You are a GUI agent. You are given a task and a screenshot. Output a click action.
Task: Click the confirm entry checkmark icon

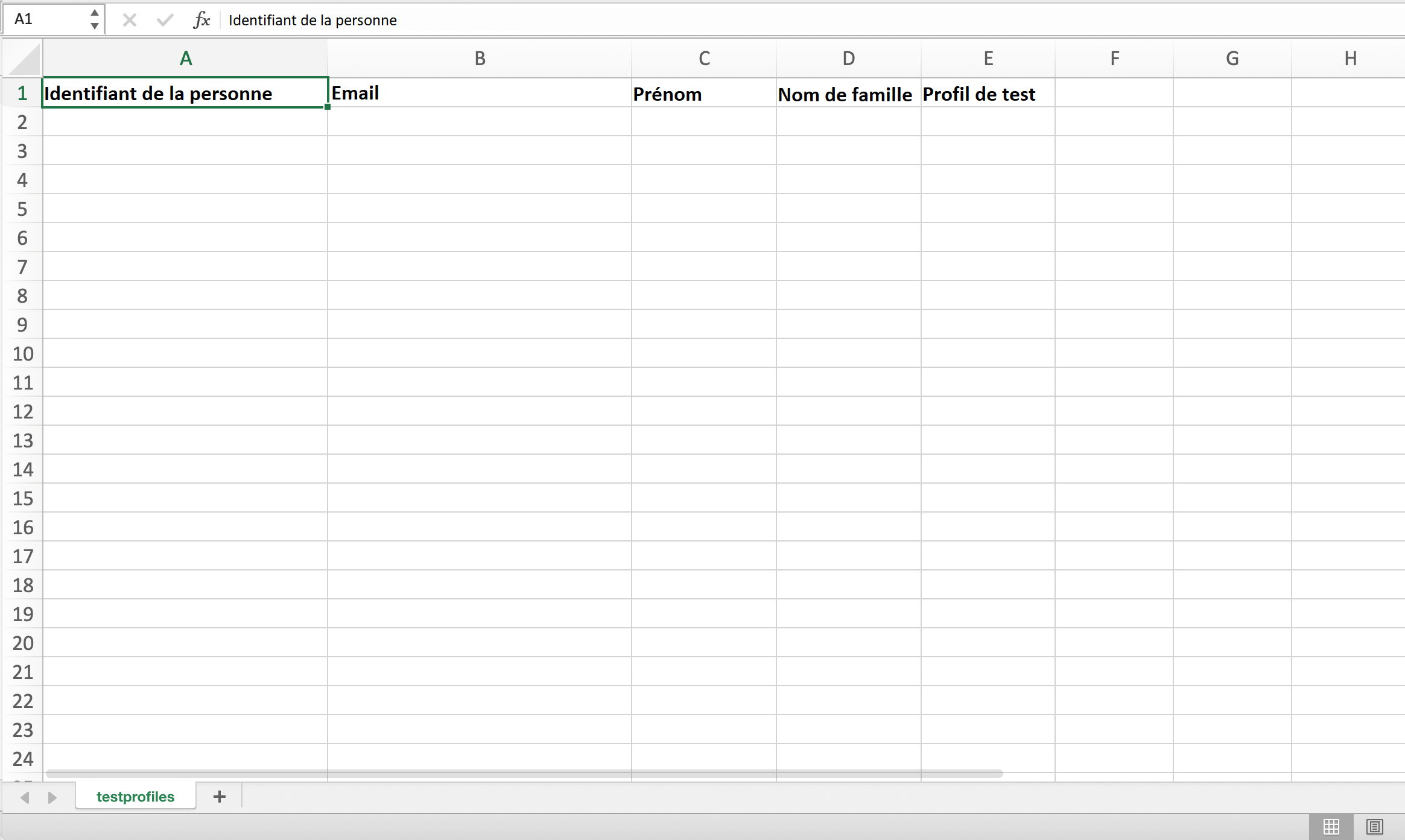point(165,21)
